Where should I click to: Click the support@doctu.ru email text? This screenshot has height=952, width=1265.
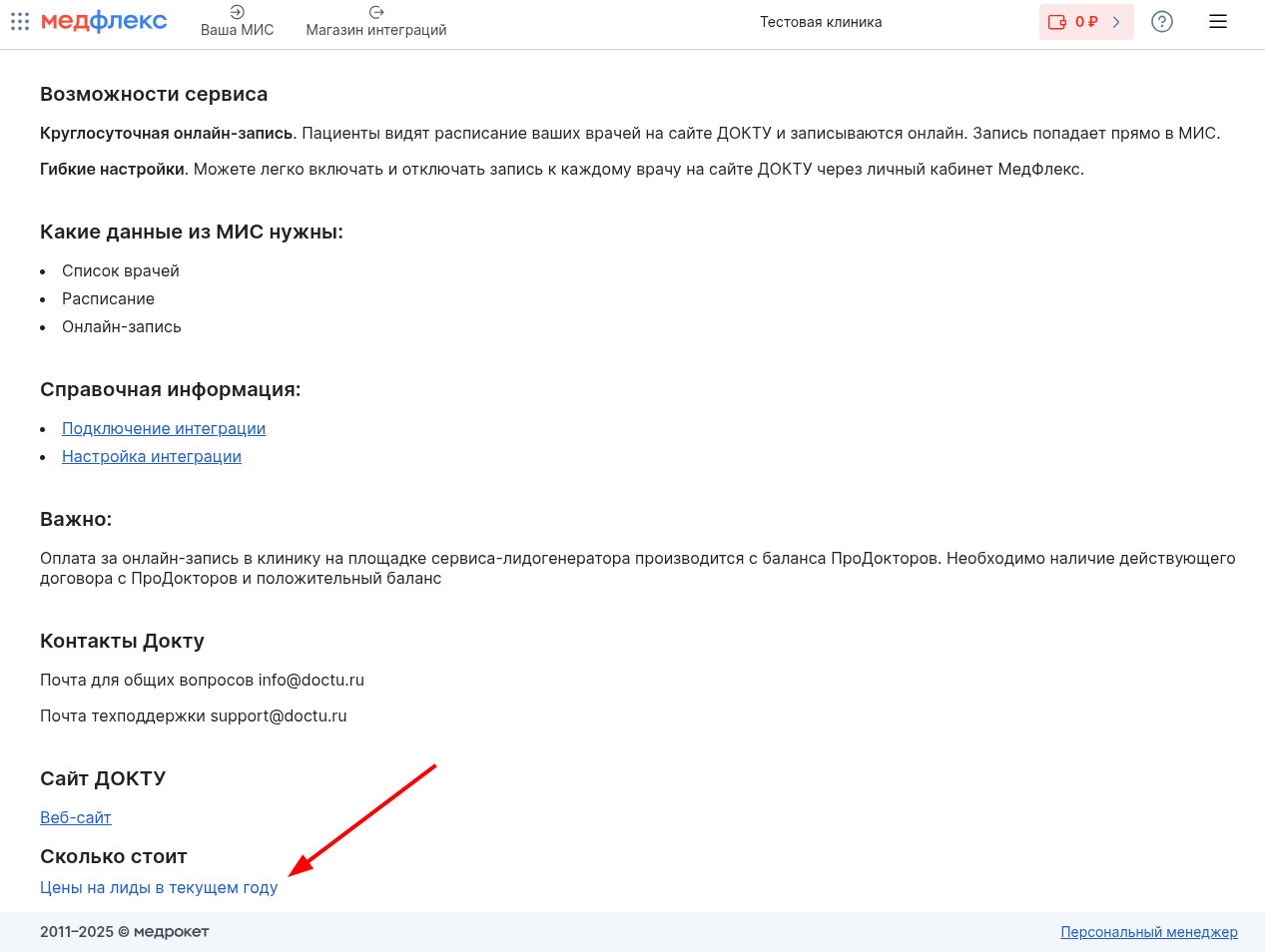pos(279,715)
